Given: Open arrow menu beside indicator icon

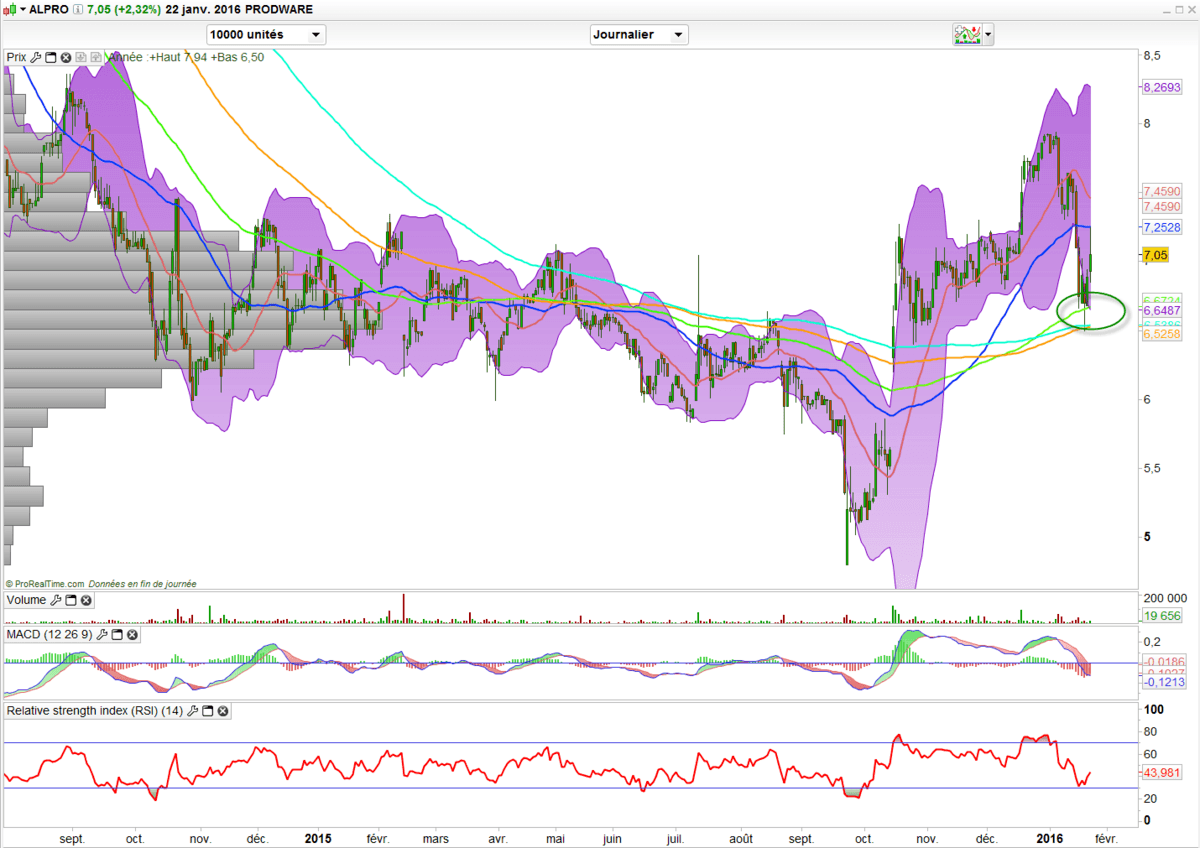Looking at the screenshot, I should tap(989, 35).
